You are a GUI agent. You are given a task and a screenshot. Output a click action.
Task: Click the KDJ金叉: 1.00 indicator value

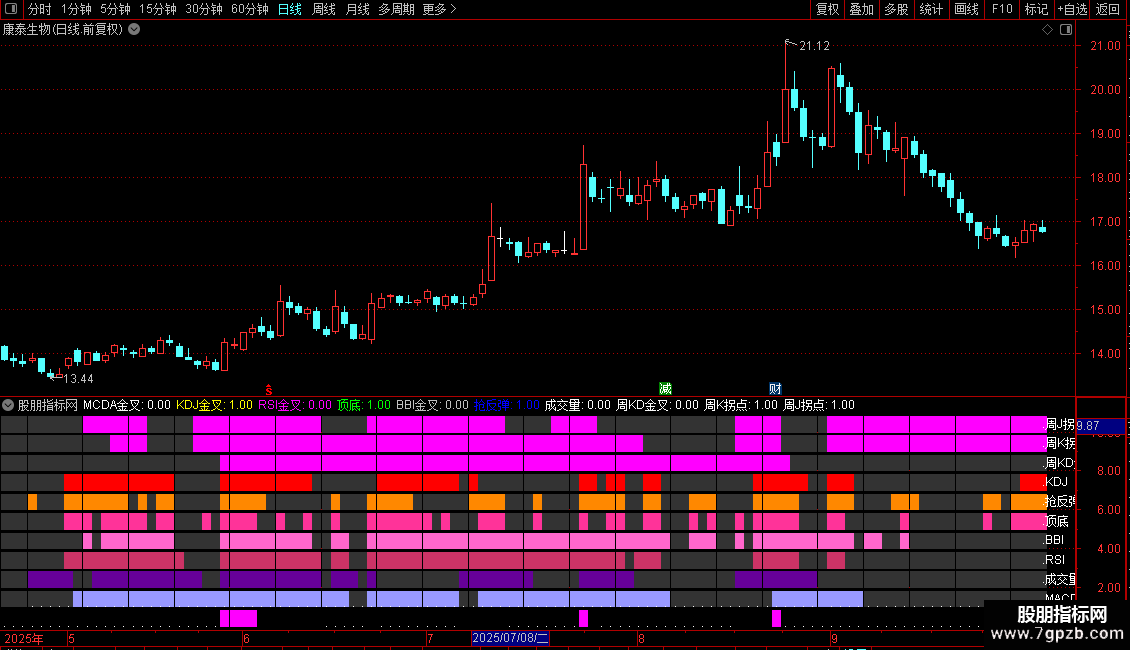(214, 405)
